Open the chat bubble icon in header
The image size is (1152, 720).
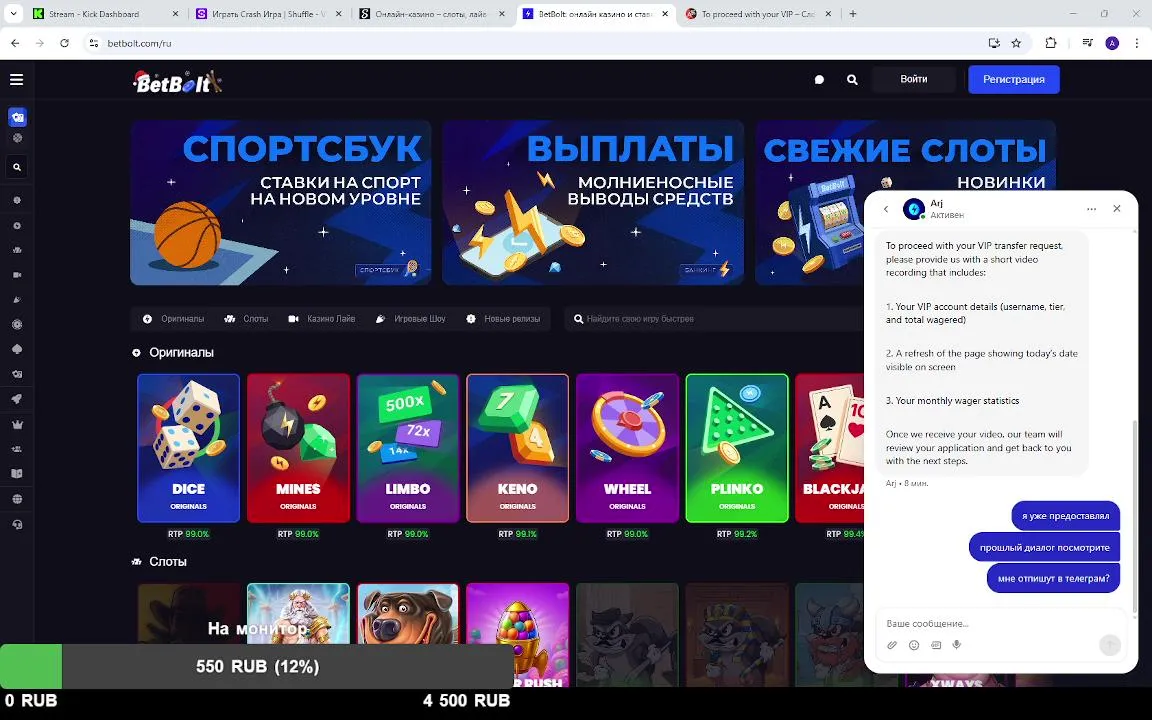coord(819,79)
